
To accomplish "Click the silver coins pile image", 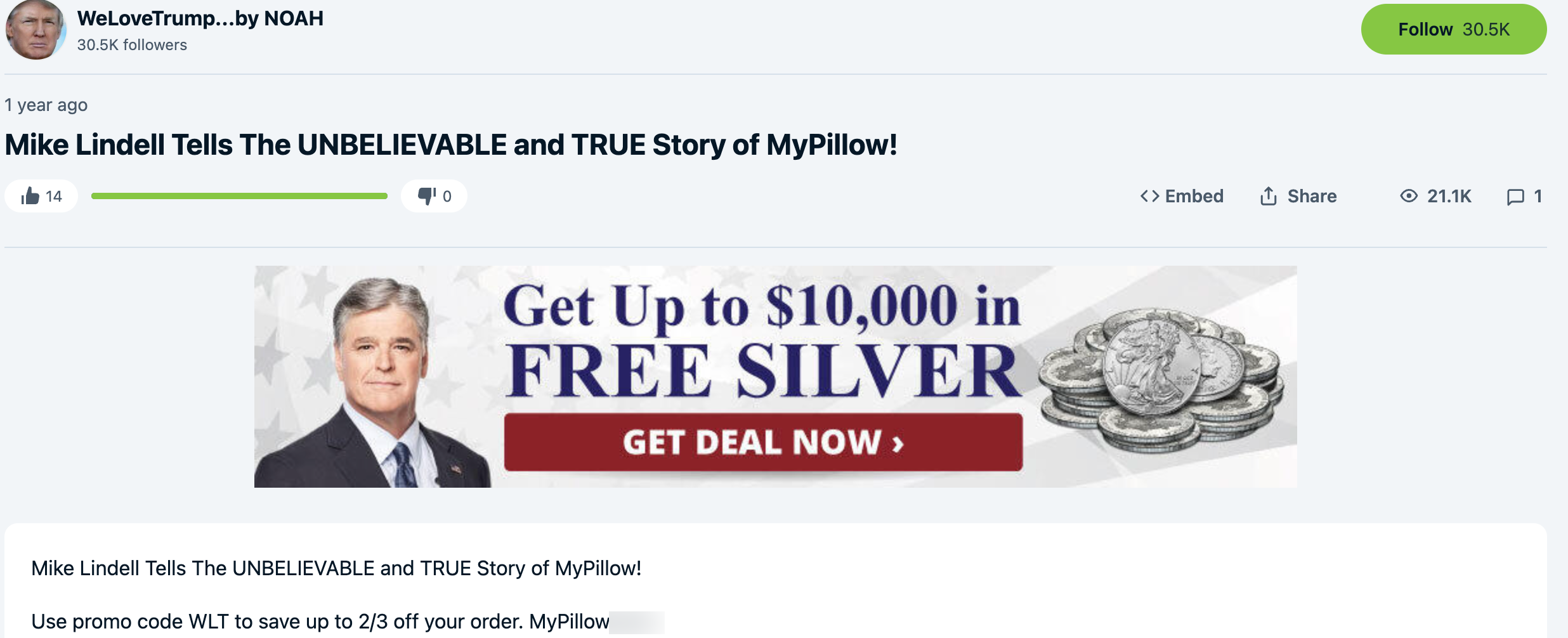I will [x=1161, y=378].
